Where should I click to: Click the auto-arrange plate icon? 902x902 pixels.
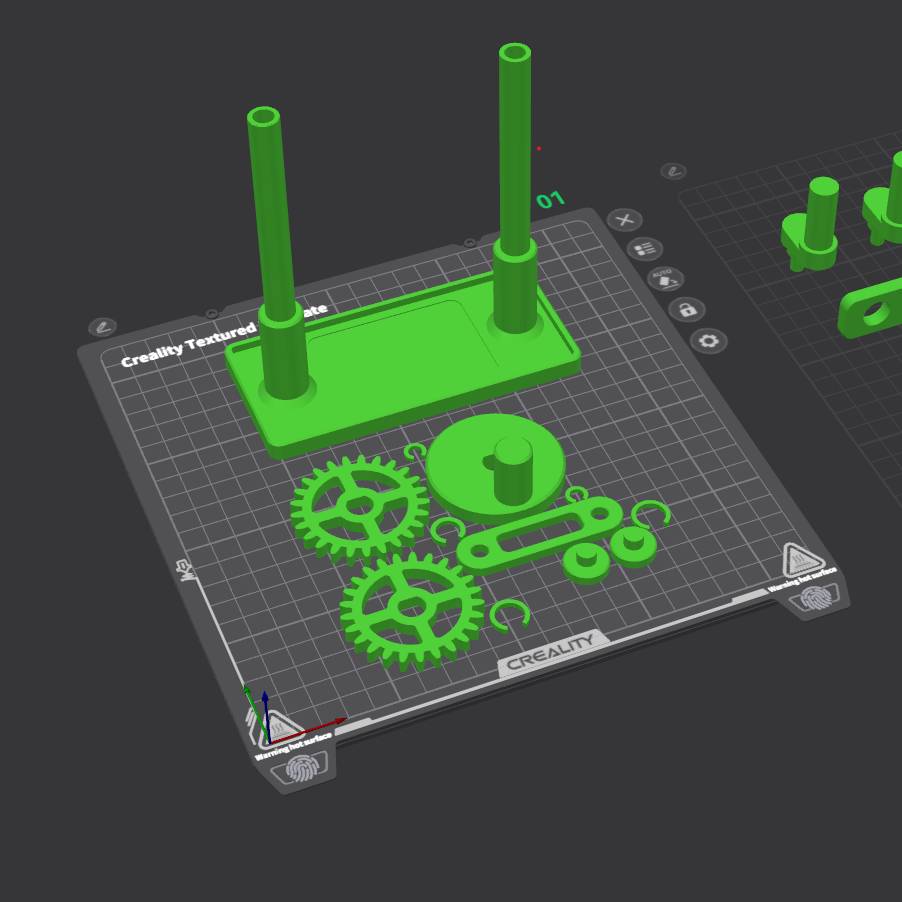(665, 279)
